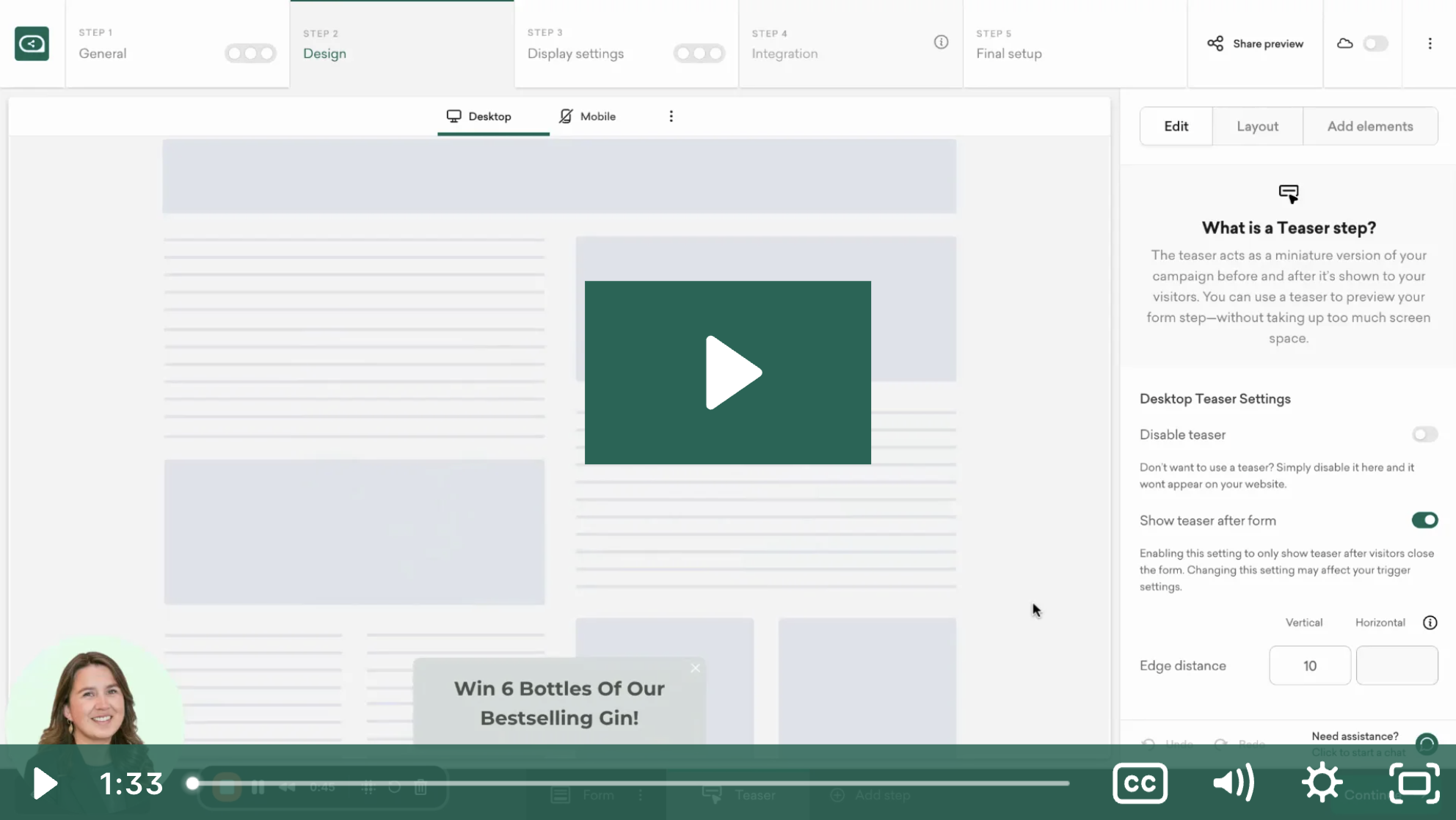
Task: Open the Integration step info icon
Action: click(x=941, y=43)
